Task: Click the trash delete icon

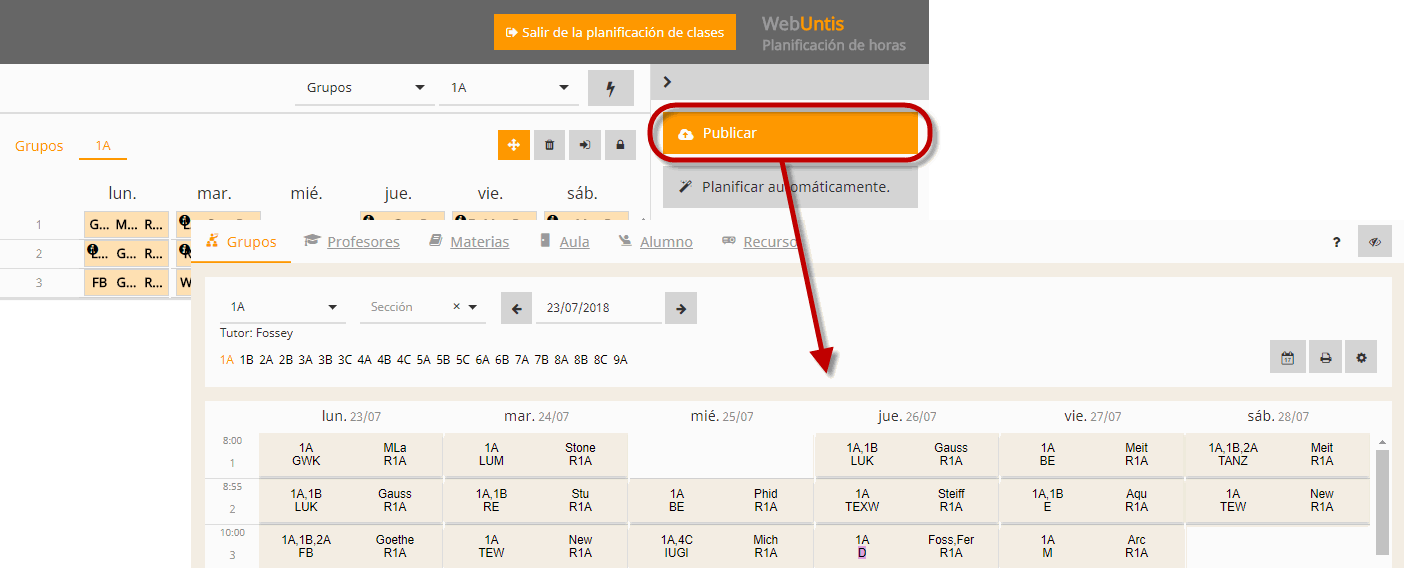Action: click(x=549, y=145)
